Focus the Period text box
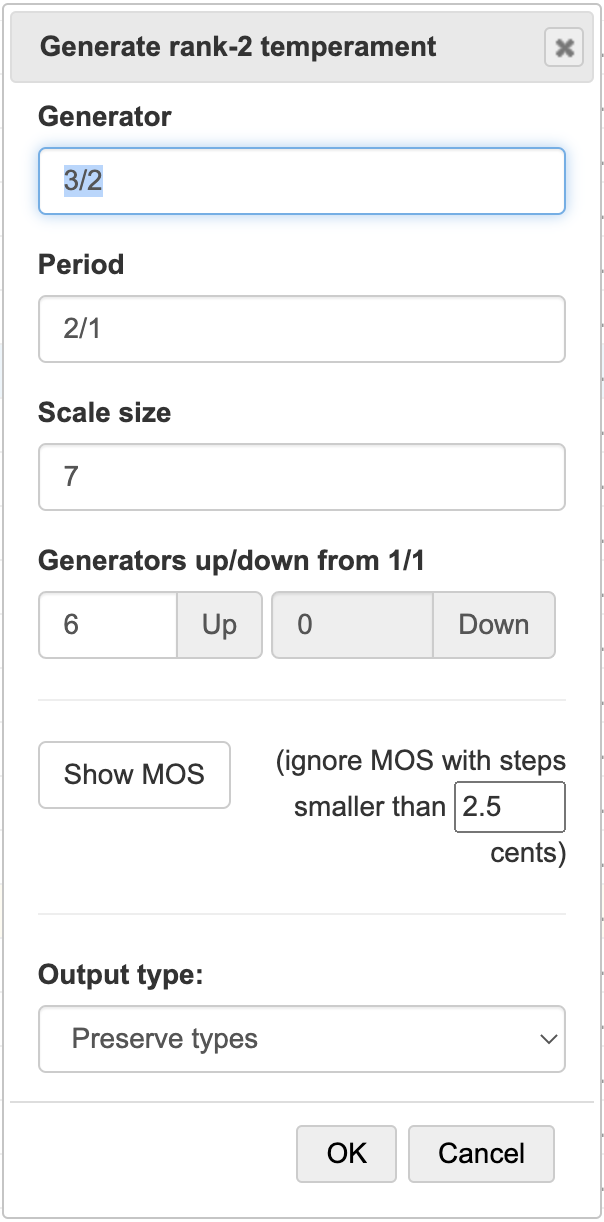Screen dimensions: 604x1222 pos(301,328)
